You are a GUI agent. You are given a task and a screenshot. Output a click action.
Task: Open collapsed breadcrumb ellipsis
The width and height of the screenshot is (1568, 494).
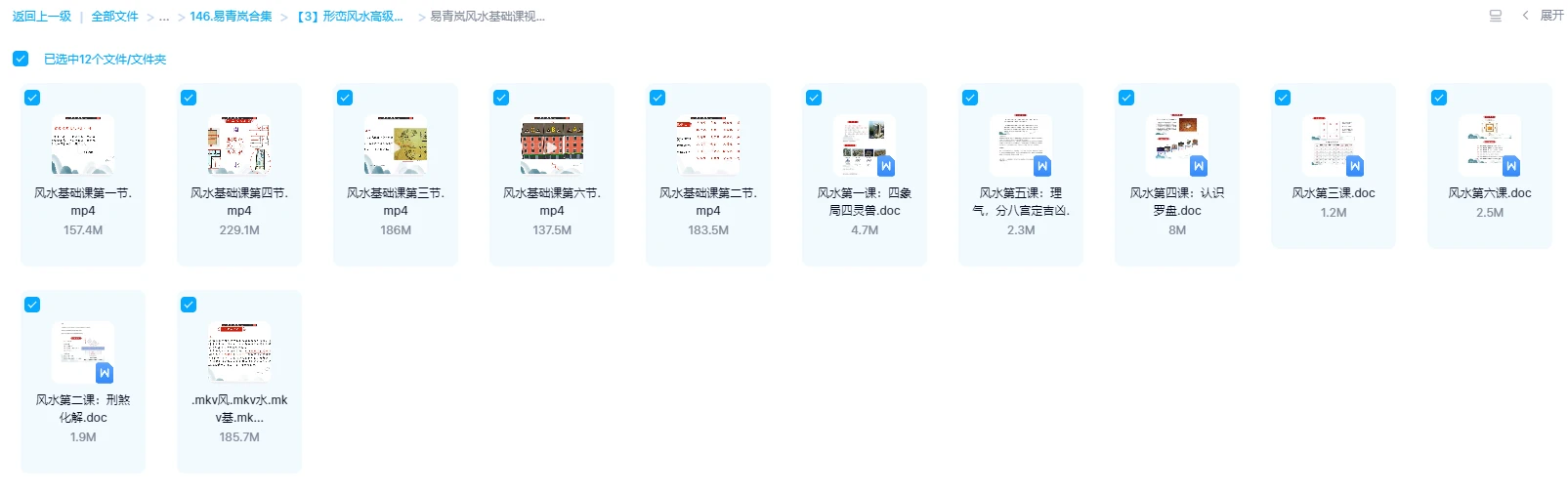pos(164,17)
